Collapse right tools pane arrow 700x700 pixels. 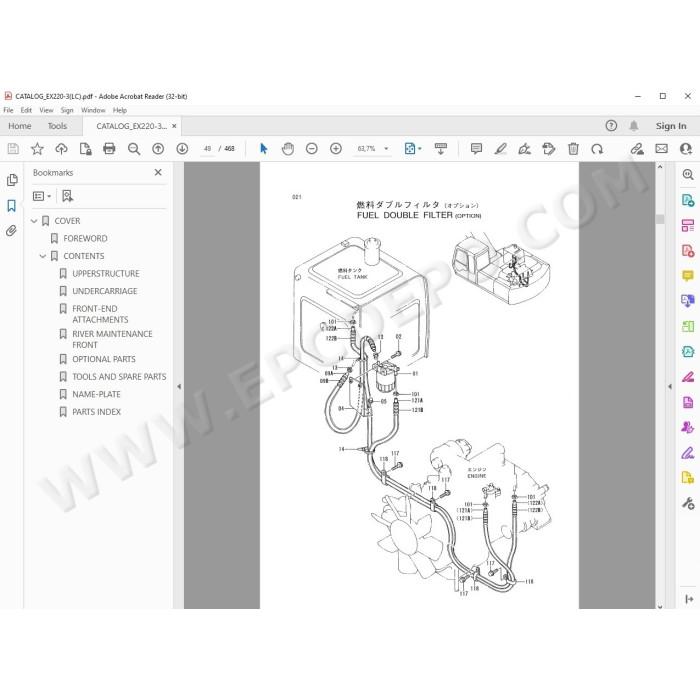pyautogui.click(x=670, y=387)
